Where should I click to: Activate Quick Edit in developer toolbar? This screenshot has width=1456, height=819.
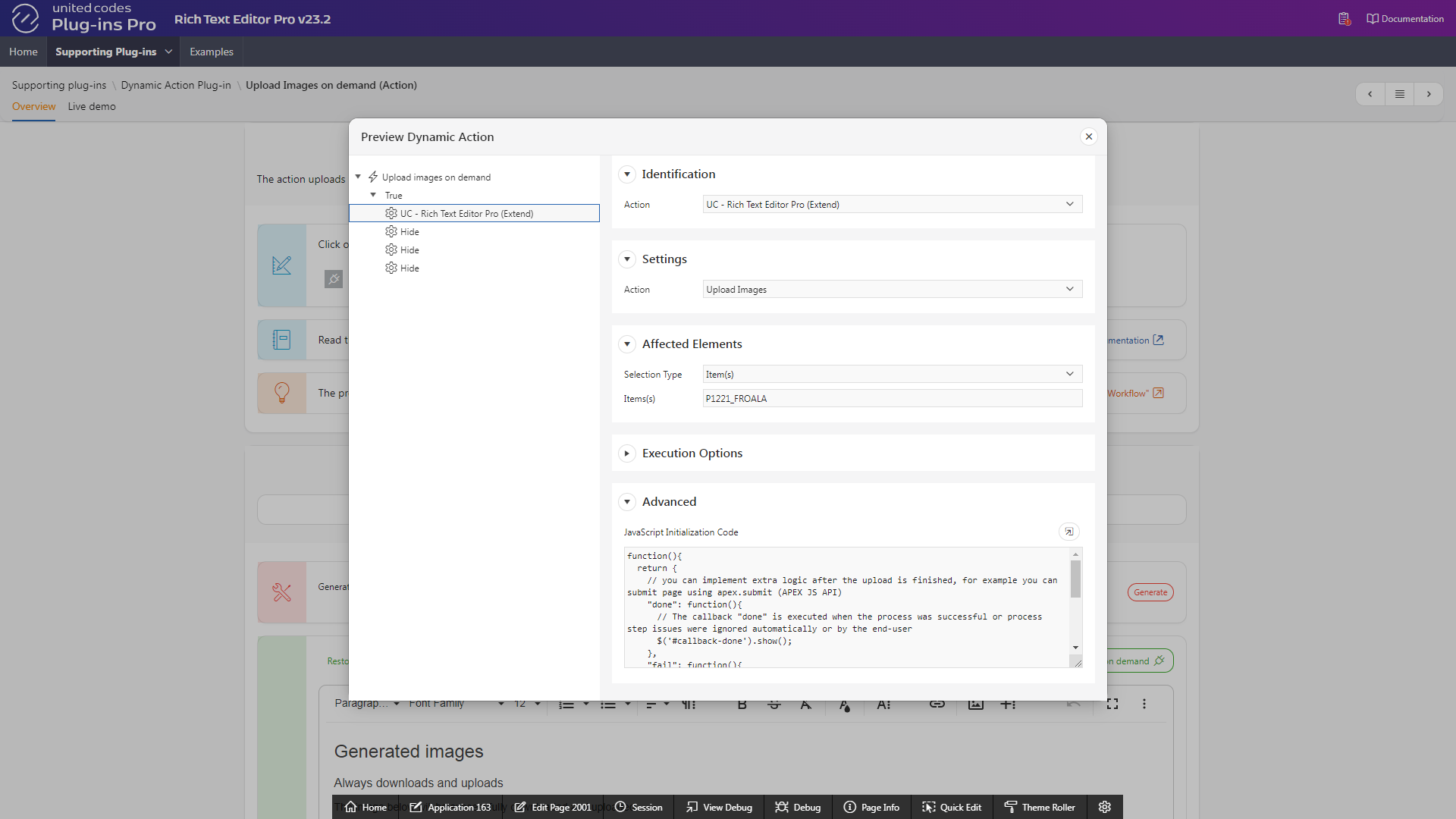point(952,807)
